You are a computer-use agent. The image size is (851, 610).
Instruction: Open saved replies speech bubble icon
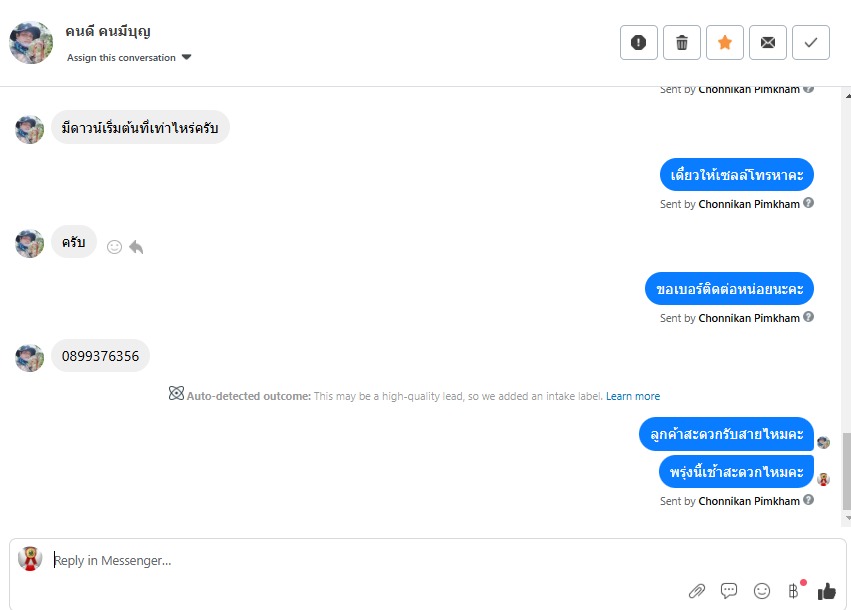[x=729, y=591]
